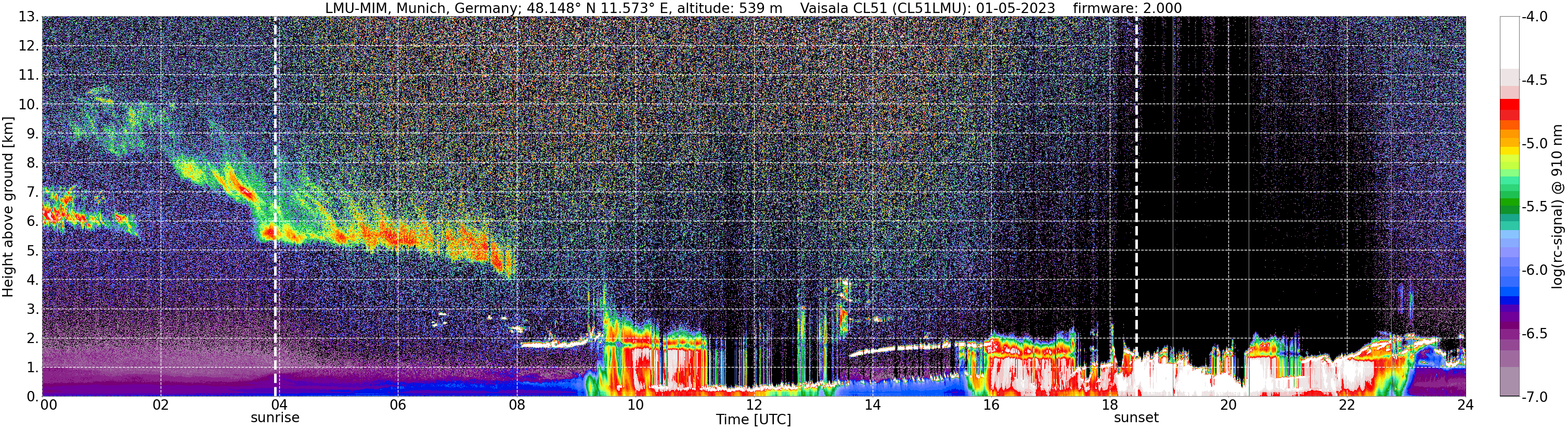Click the 'Height above ground [km]' axis label
Screen dimensions: 1568x430
pyautogui.click(x=8, y=207)
